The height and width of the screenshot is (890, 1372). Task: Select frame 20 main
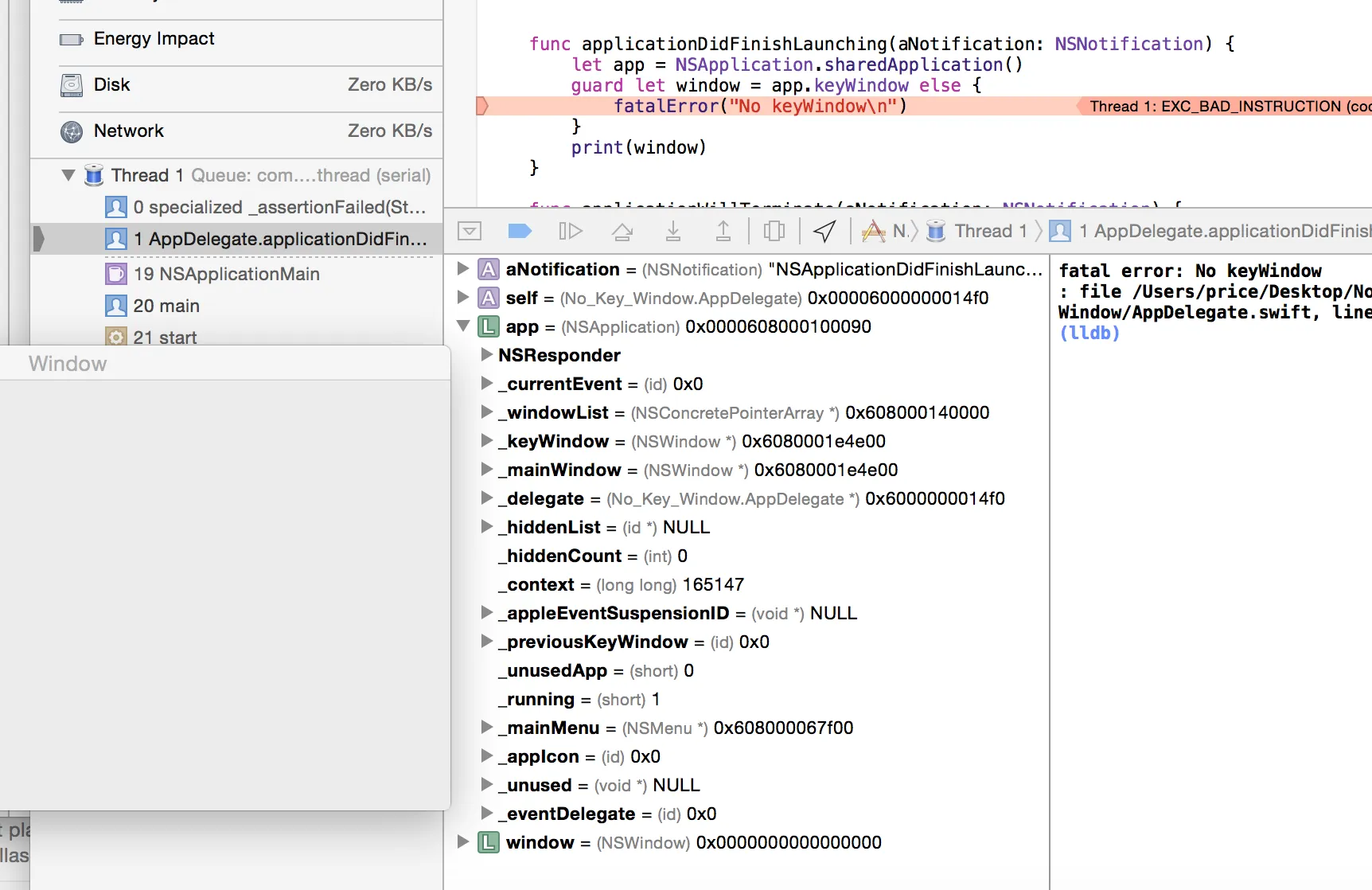click(x=236, y=306)
